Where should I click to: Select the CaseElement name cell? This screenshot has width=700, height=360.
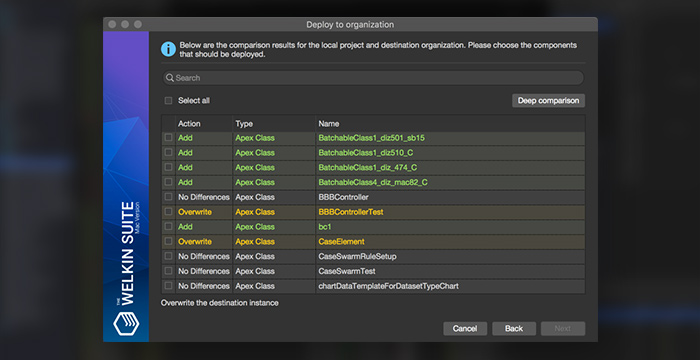[450, 241]
